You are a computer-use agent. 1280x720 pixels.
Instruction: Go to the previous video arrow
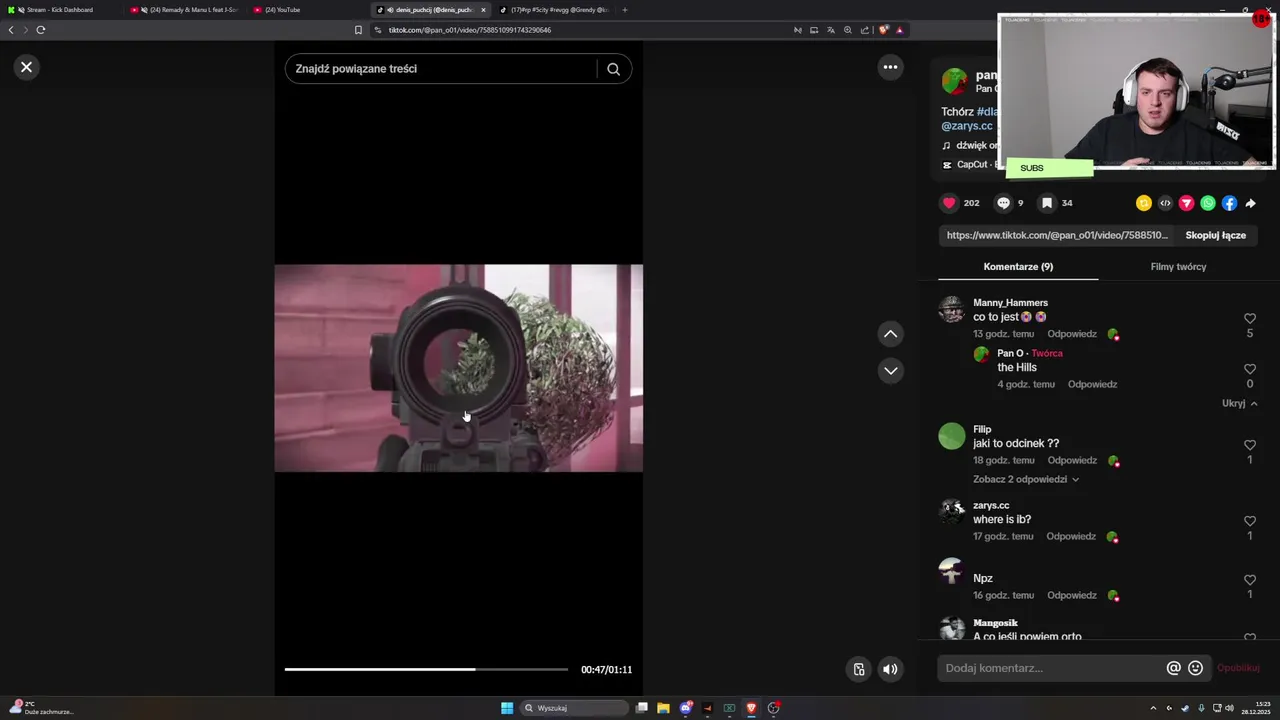890,334
